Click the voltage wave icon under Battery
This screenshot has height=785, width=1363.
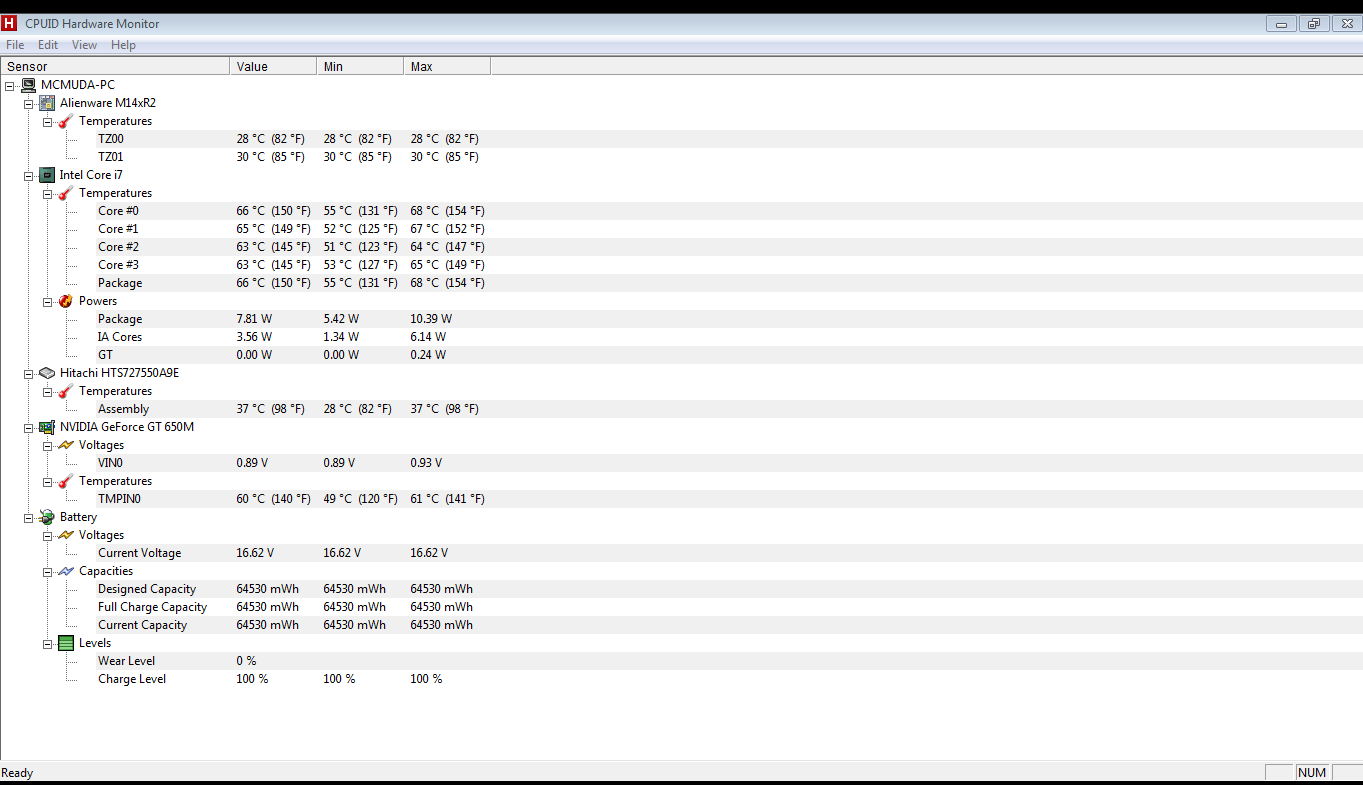66,535
